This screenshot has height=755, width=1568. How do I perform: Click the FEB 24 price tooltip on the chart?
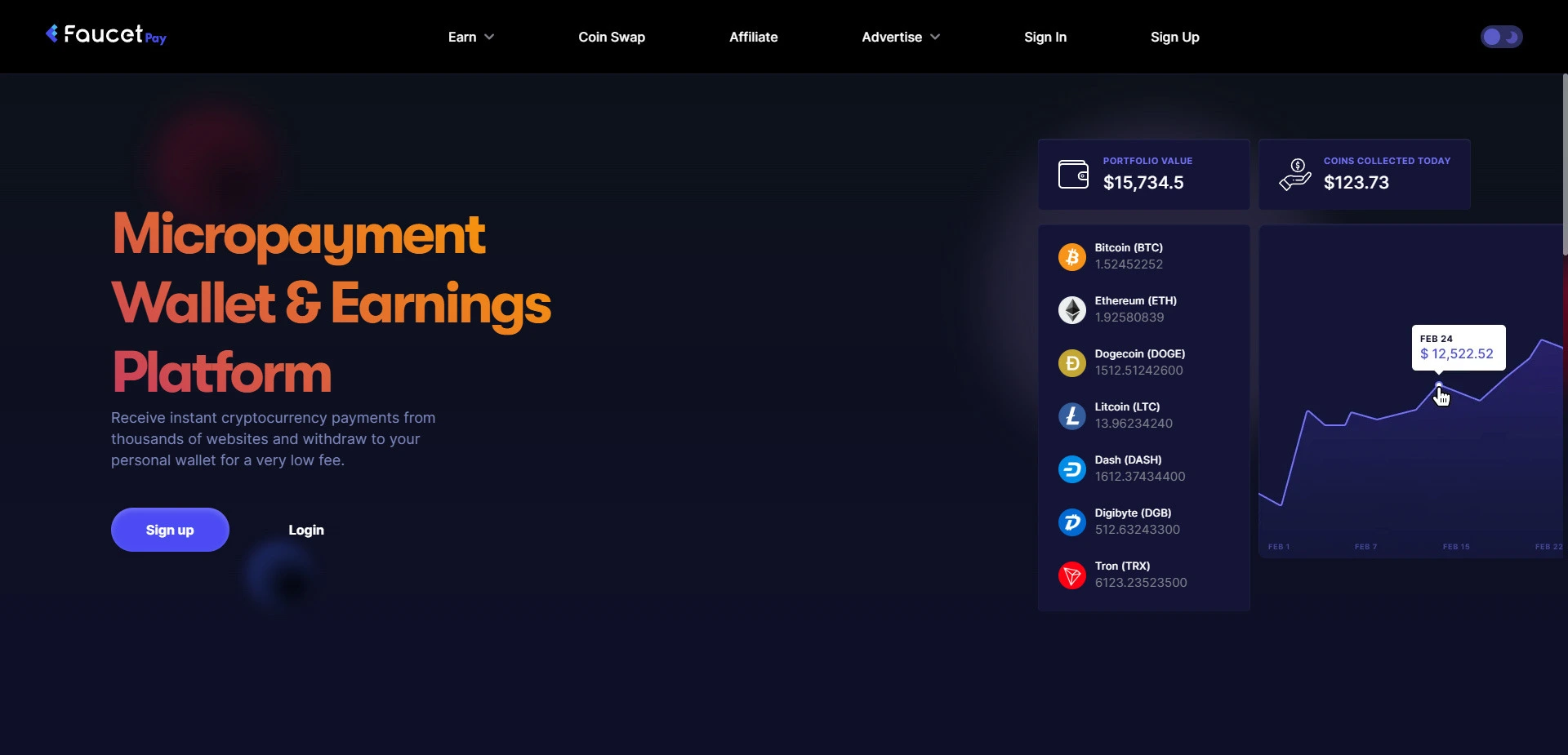tap(1457, 347)
